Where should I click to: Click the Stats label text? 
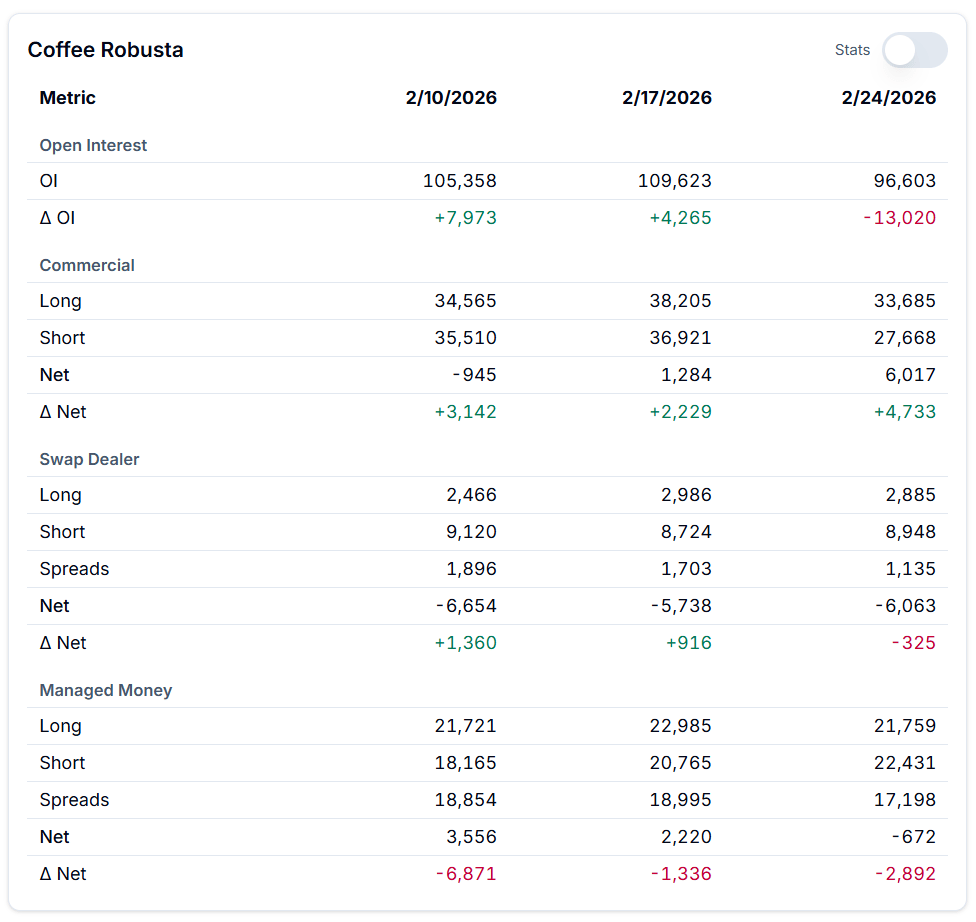[852, 50]
